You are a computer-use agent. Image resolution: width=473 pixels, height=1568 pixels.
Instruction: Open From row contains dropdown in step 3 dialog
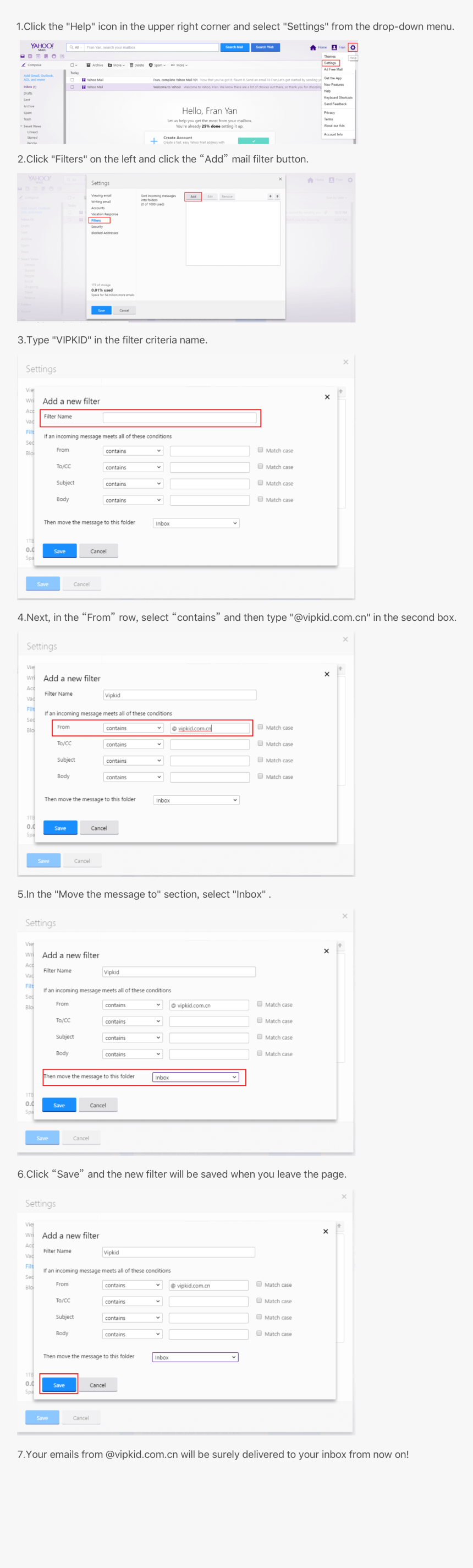point(133,451)
